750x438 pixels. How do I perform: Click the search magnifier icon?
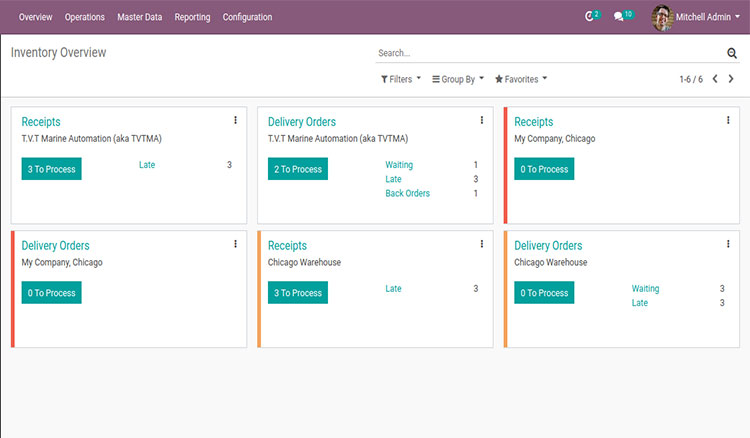732,53
